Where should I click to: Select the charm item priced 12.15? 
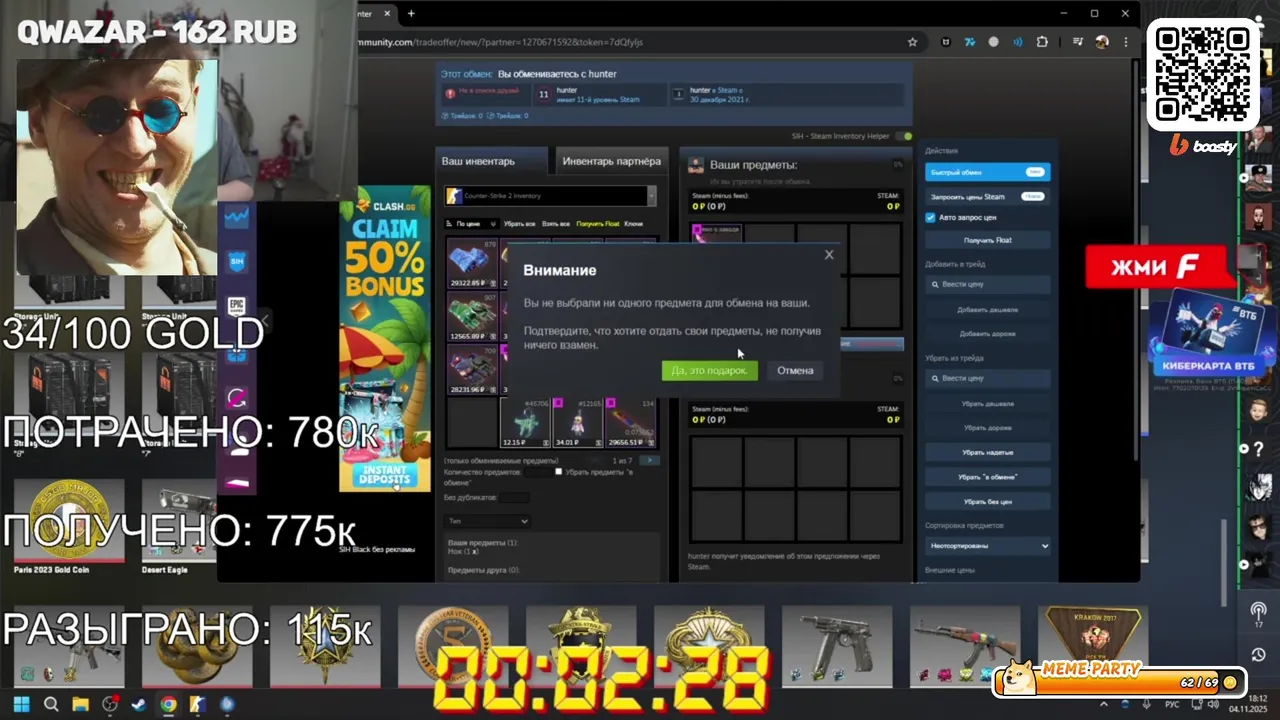point(525,422)
